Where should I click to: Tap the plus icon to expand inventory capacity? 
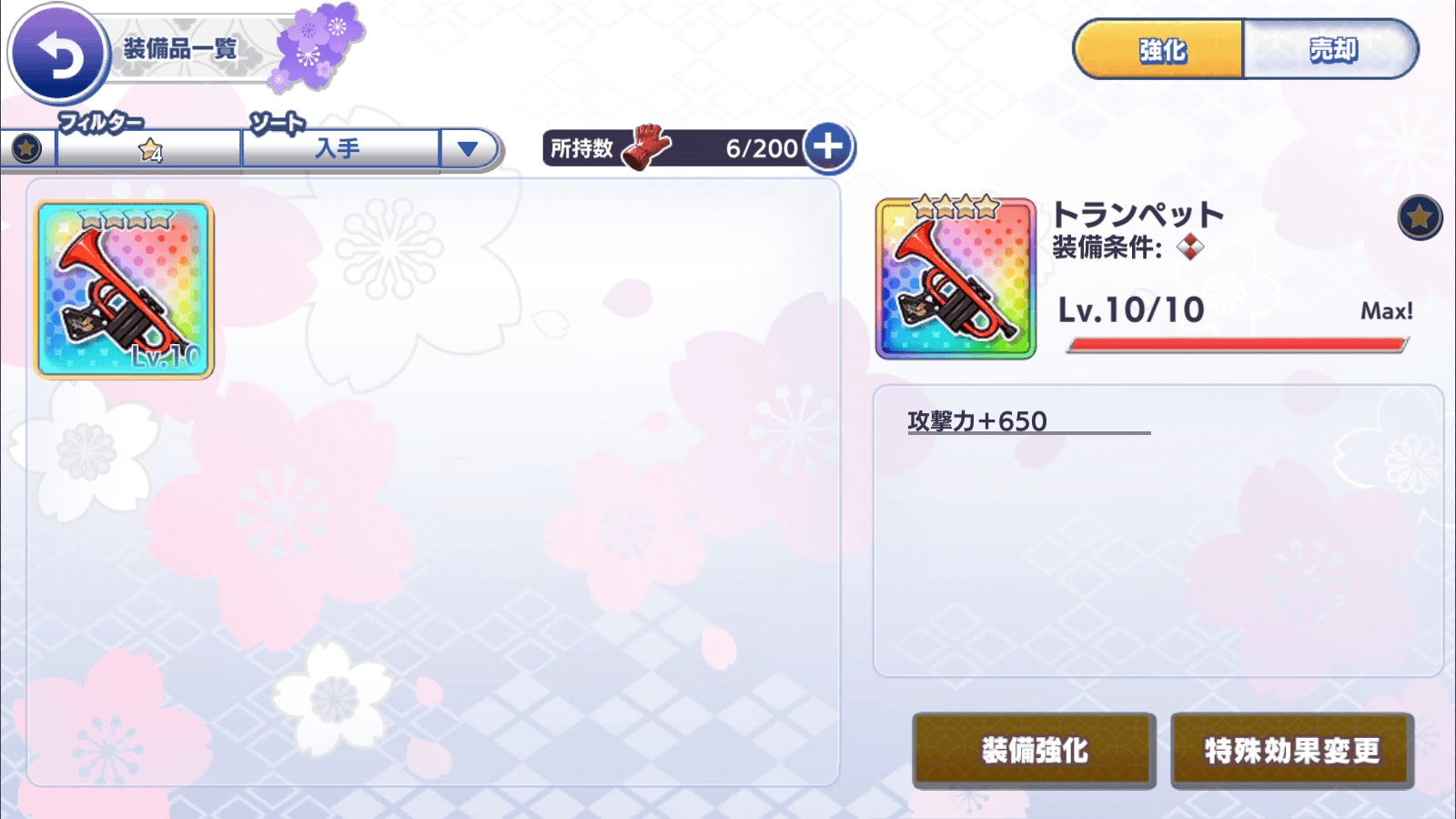click(x=828, y=147)
